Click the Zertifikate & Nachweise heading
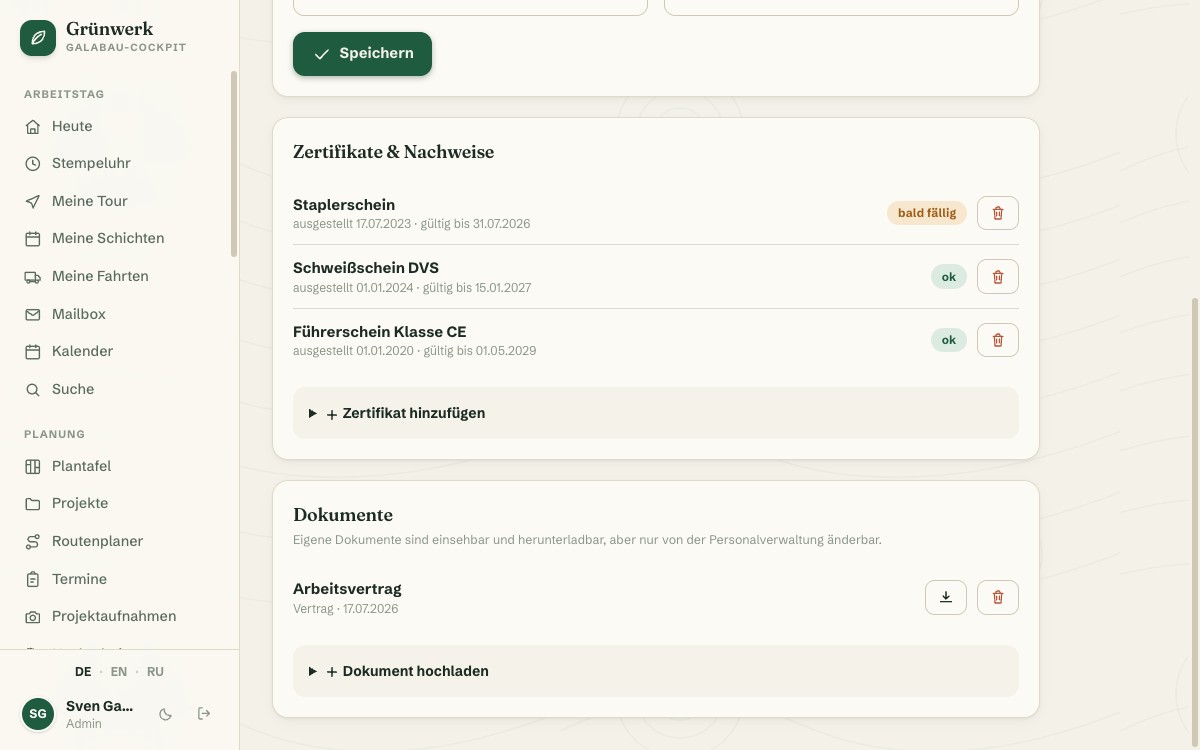The width and height of the screenshot is (1200, 750). [x=393, y=152]
